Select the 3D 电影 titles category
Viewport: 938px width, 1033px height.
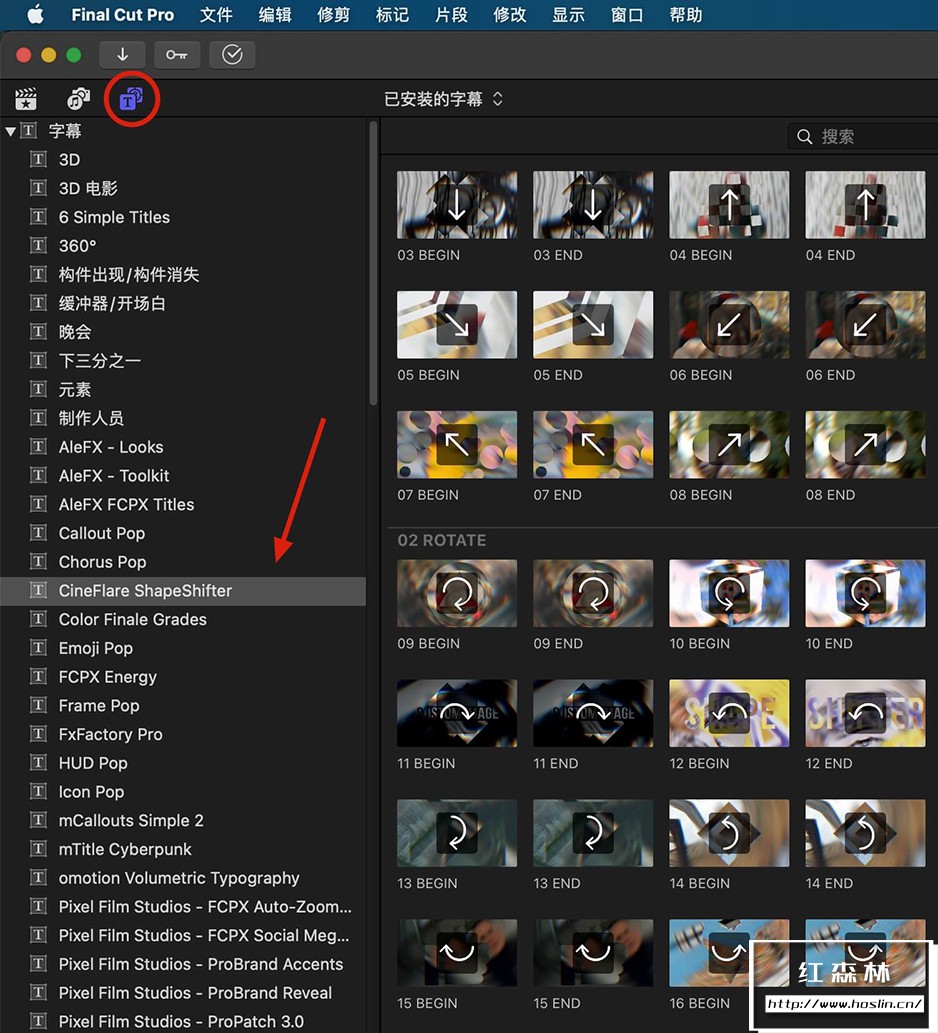183,188
